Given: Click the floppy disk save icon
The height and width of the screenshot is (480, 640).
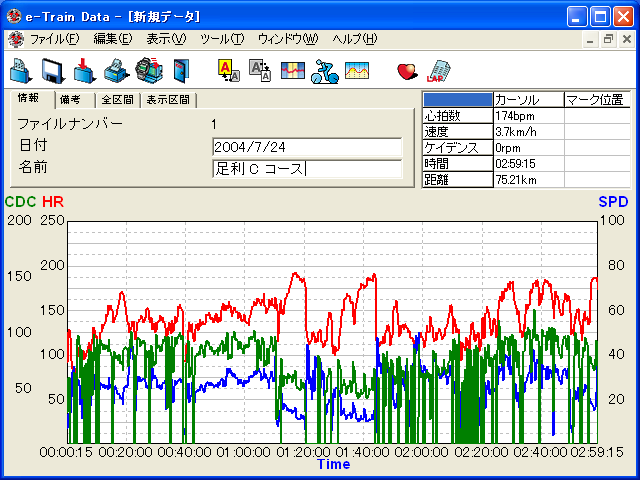Looking at the screenshot, I should coord(53,70).
